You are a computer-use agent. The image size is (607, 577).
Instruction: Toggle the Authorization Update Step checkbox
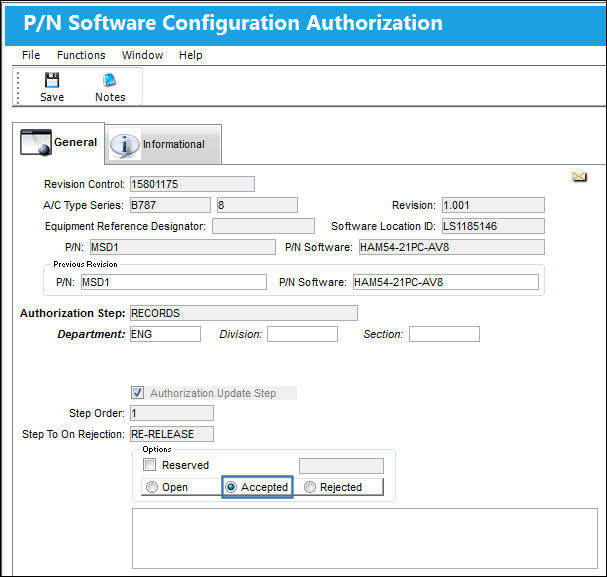point(137,393)
